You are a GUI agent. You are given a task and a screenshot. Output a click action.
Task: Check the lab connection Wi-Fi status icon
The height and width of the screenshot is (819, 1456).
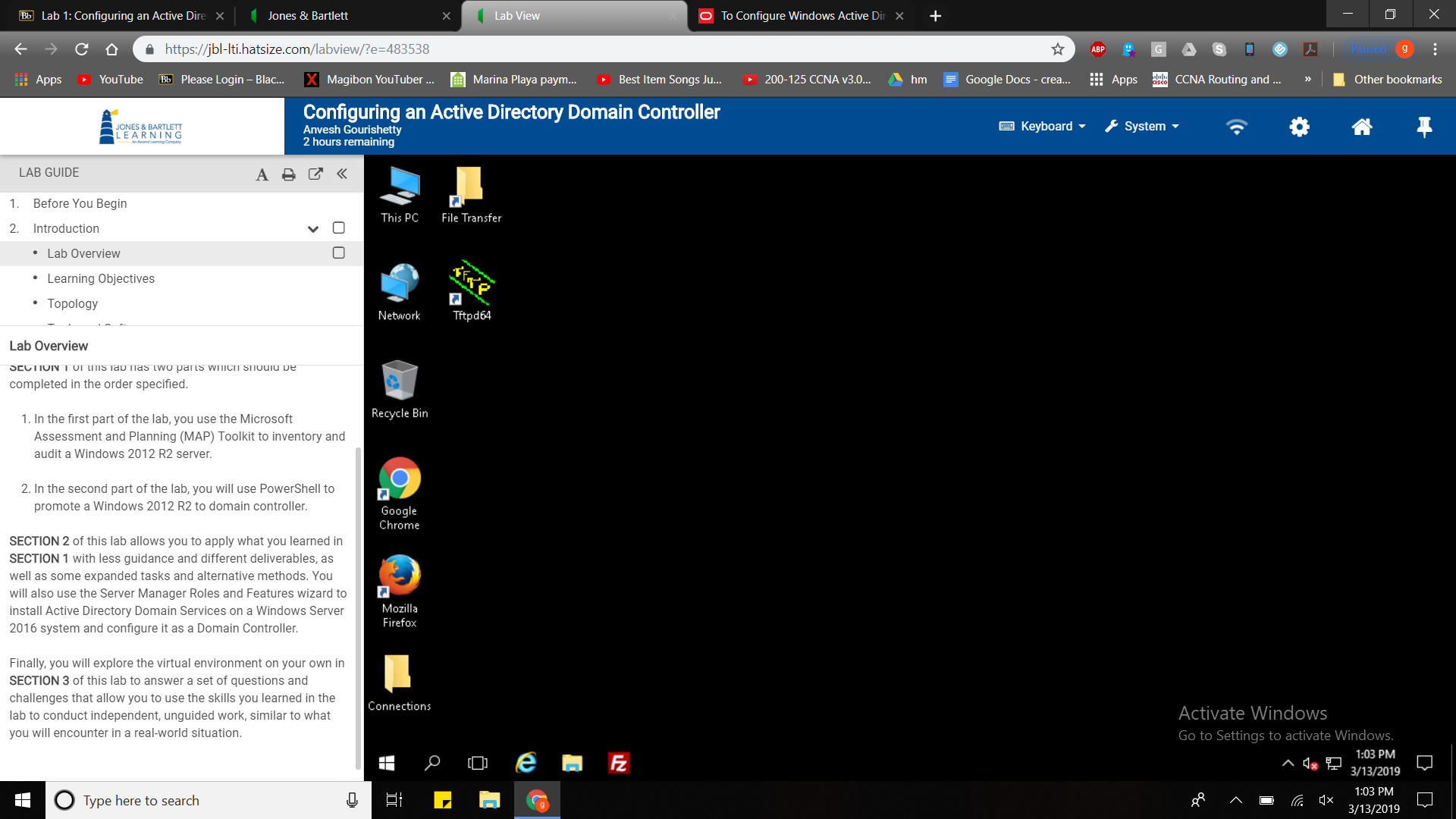pos(1236,127)
